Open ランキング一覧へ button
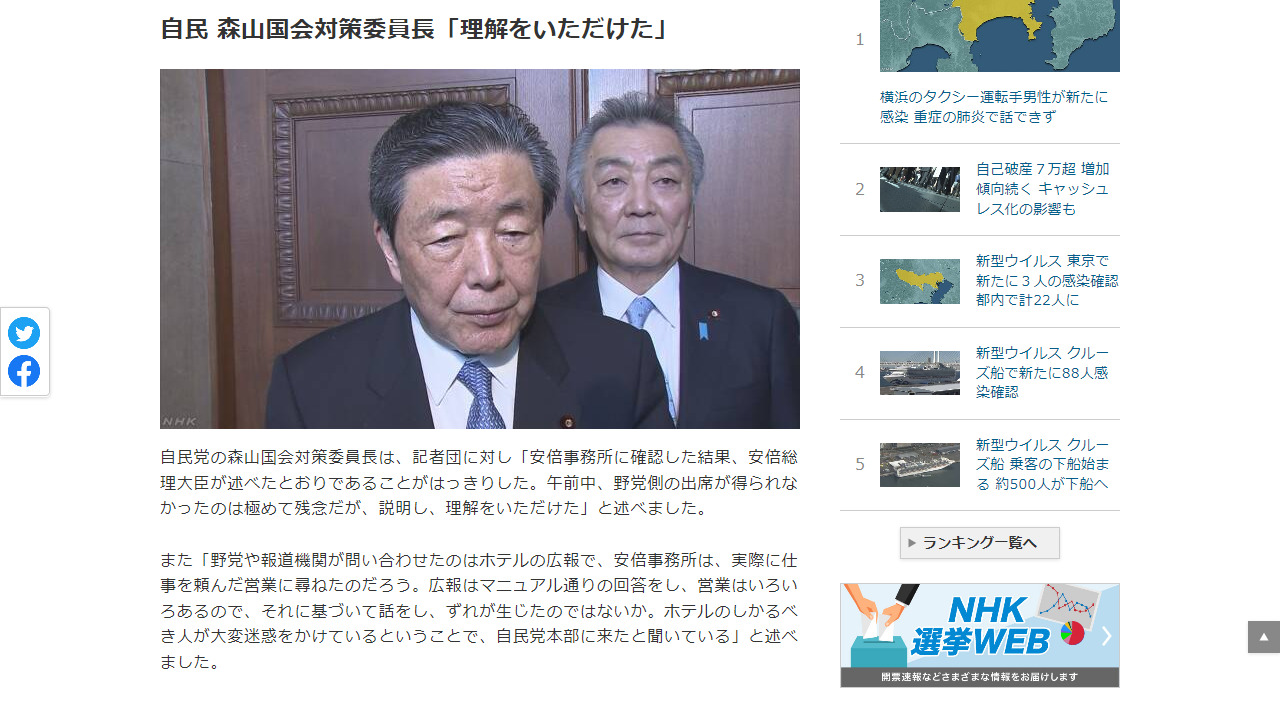 pos(980,543)
